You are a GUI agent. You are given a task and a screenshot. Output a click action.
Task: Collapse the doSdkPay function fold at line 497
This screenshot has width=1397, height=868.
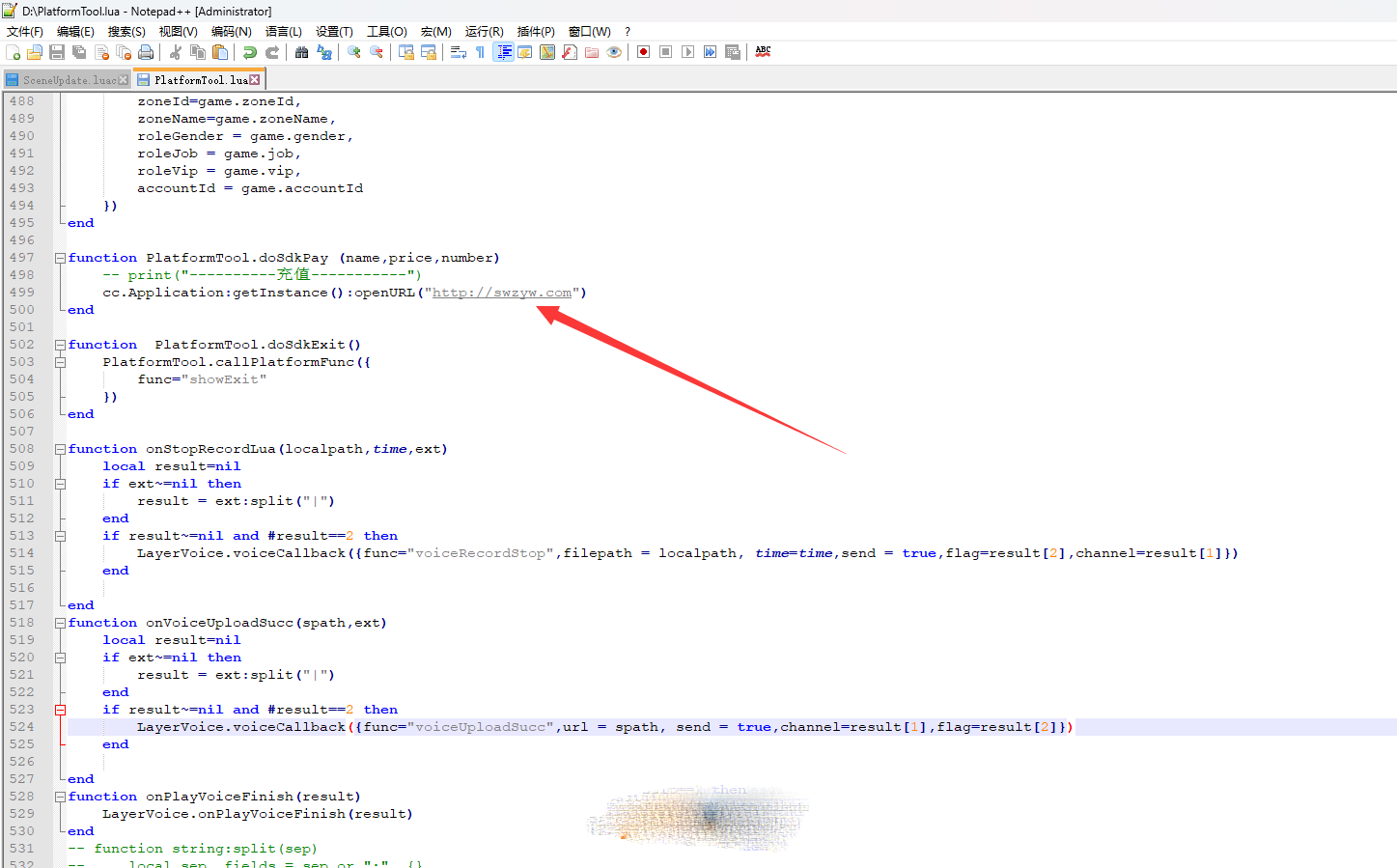coord(60,258)
